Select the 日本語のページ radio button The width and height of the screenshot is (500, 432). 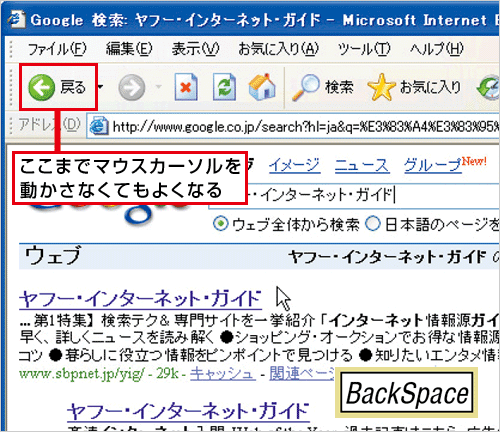pos(373,224)
